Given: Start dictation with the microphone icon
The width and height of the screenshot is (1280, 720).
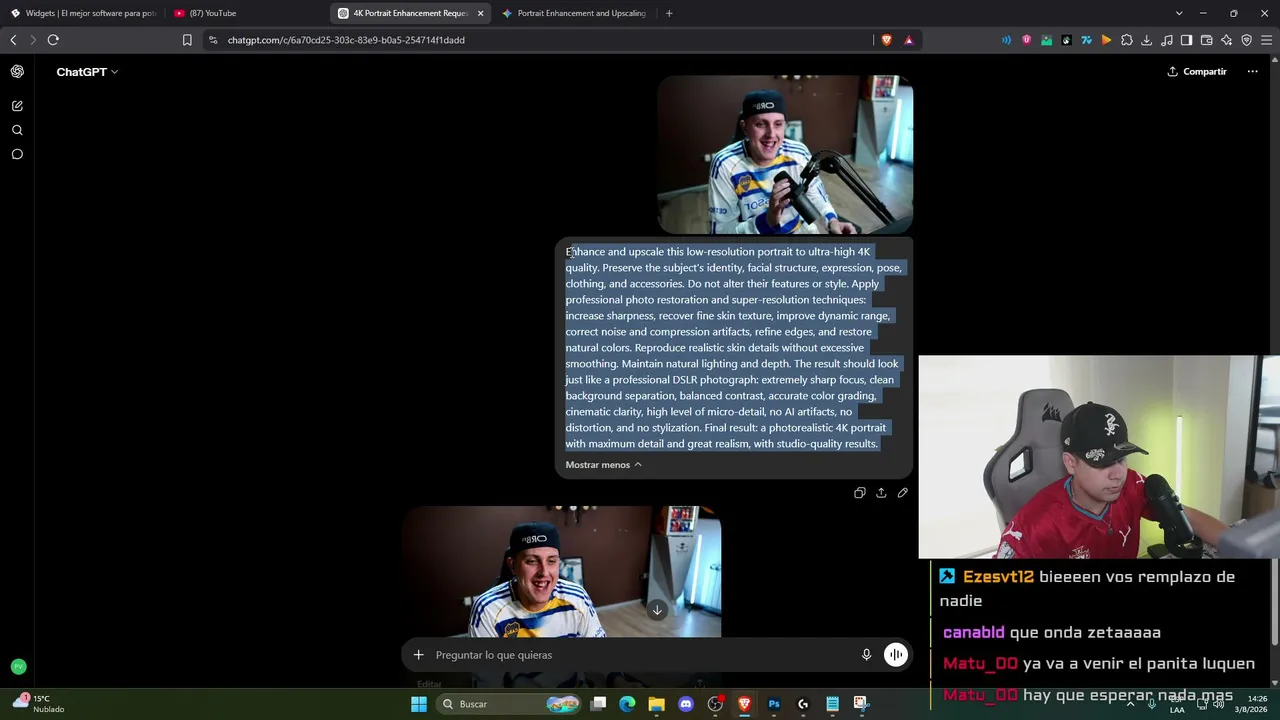Looking at the screenshot, I should coord(866,655).
